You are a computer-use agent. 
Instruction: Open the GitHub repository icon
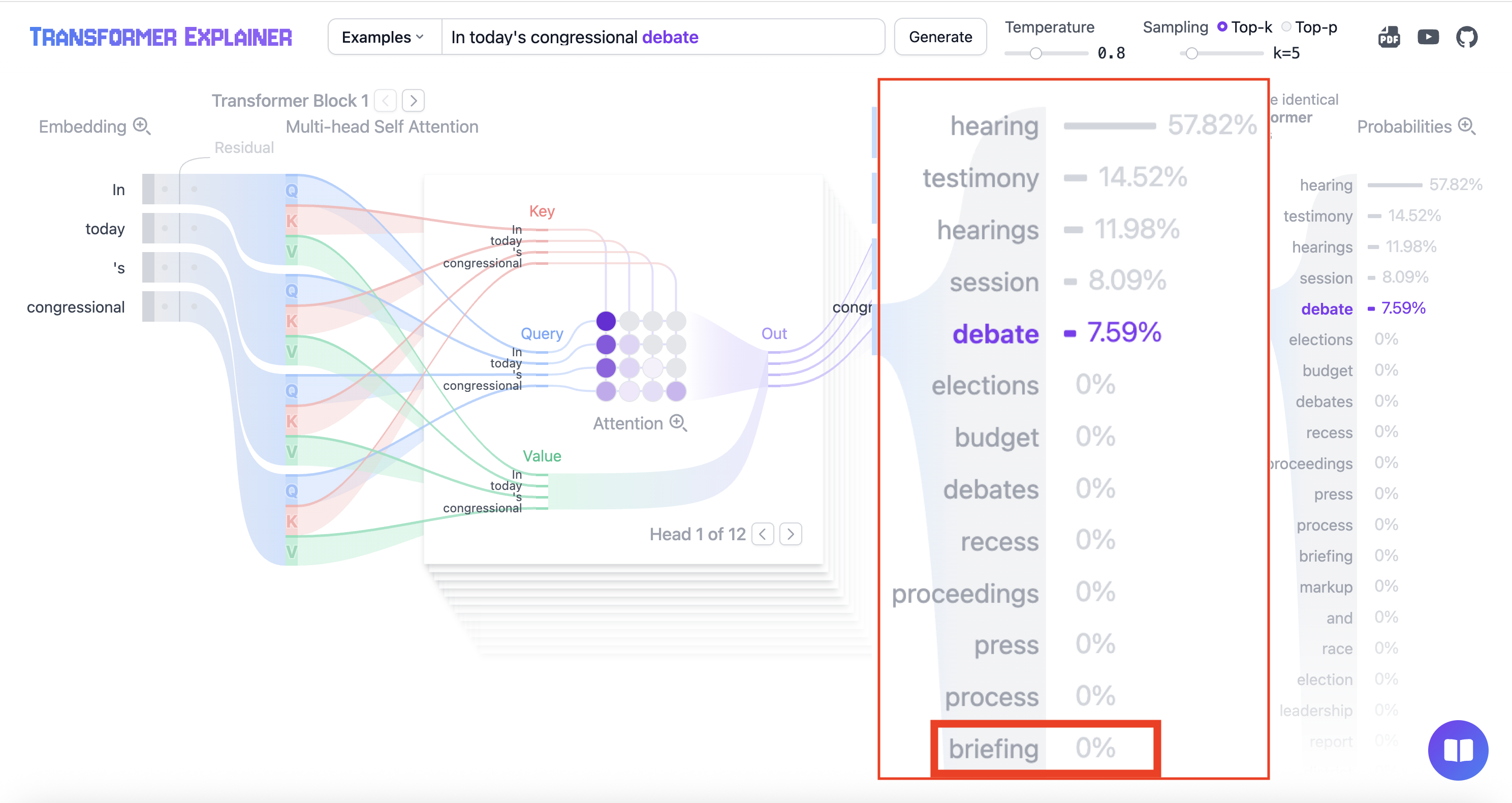click(1466, 38)
